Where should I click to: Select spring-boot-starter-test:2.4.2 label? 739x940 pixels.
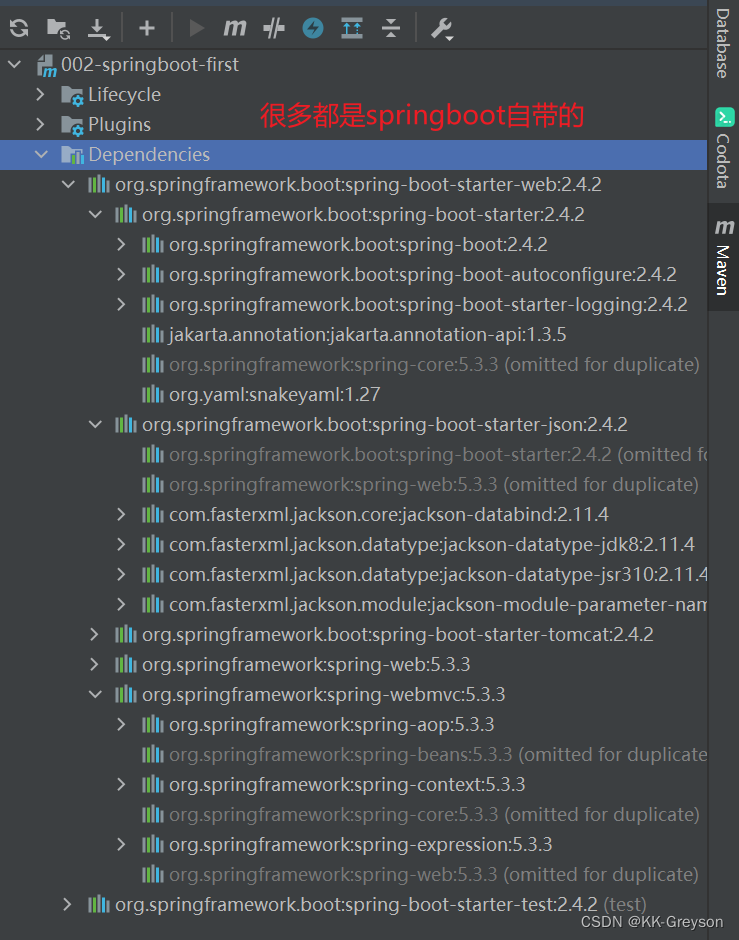click(x=356, y=904)
